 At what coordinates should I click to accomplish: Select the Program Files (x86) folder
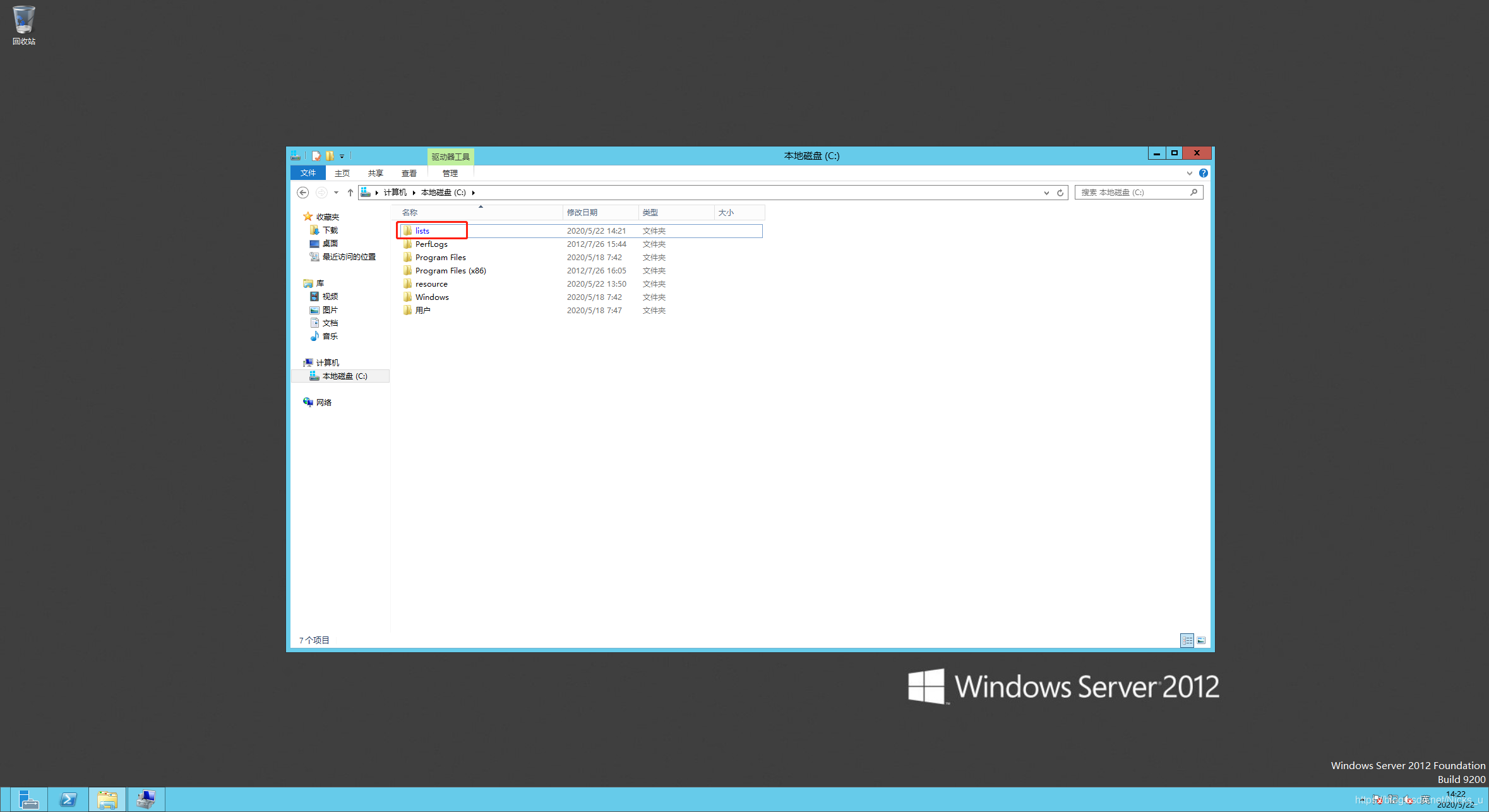coord(450,271)
